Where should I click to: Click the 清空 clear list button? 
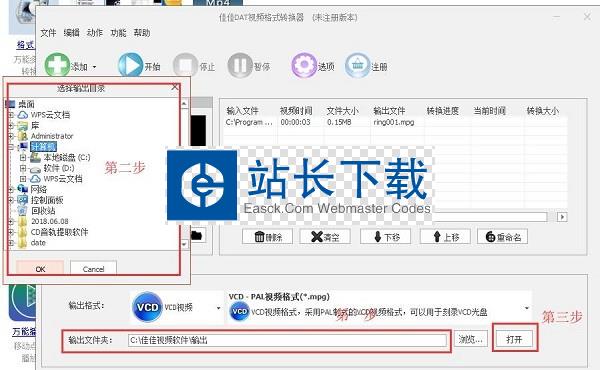[x=325, y=237]
